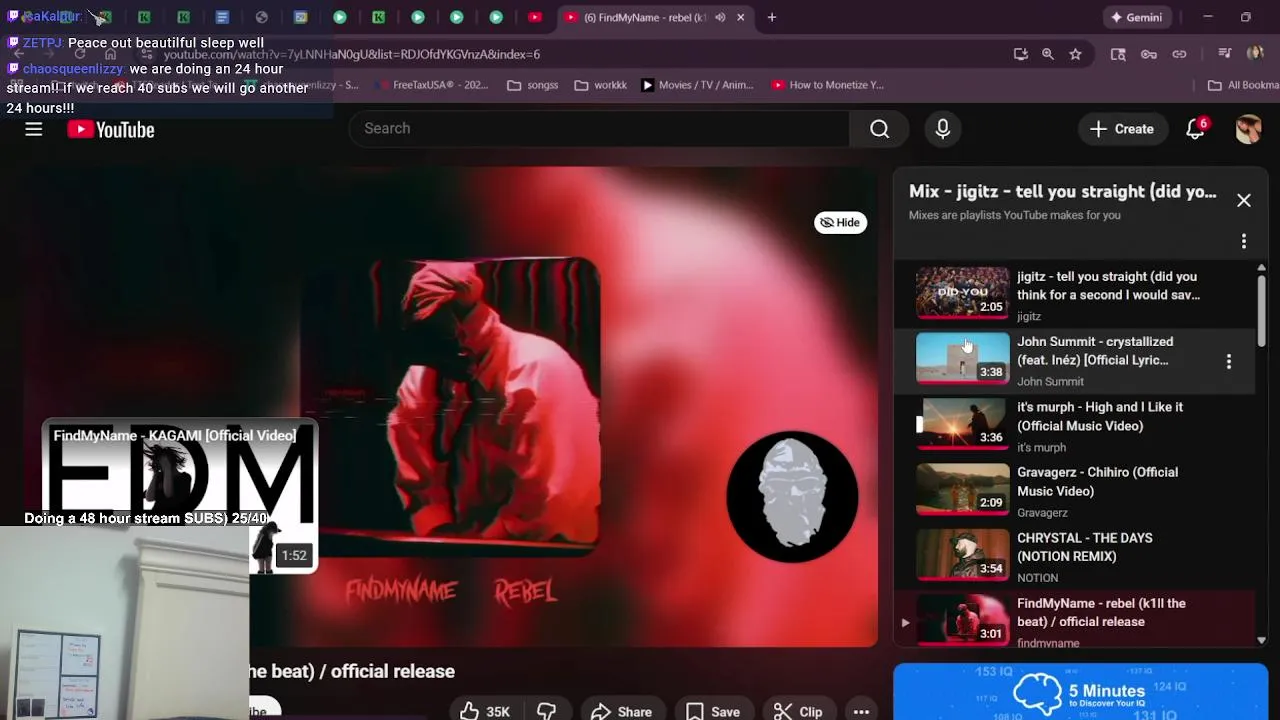Open the YouTube hamburger guide menu
The width and height of the screenshot is (1280, 720).
tap(34, 129)
